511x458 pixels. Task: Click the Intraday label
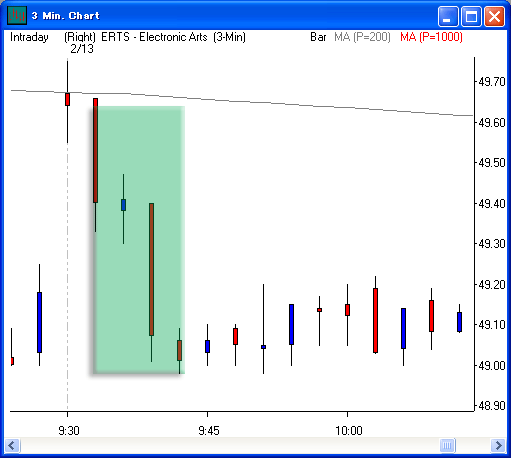point(29,37)
